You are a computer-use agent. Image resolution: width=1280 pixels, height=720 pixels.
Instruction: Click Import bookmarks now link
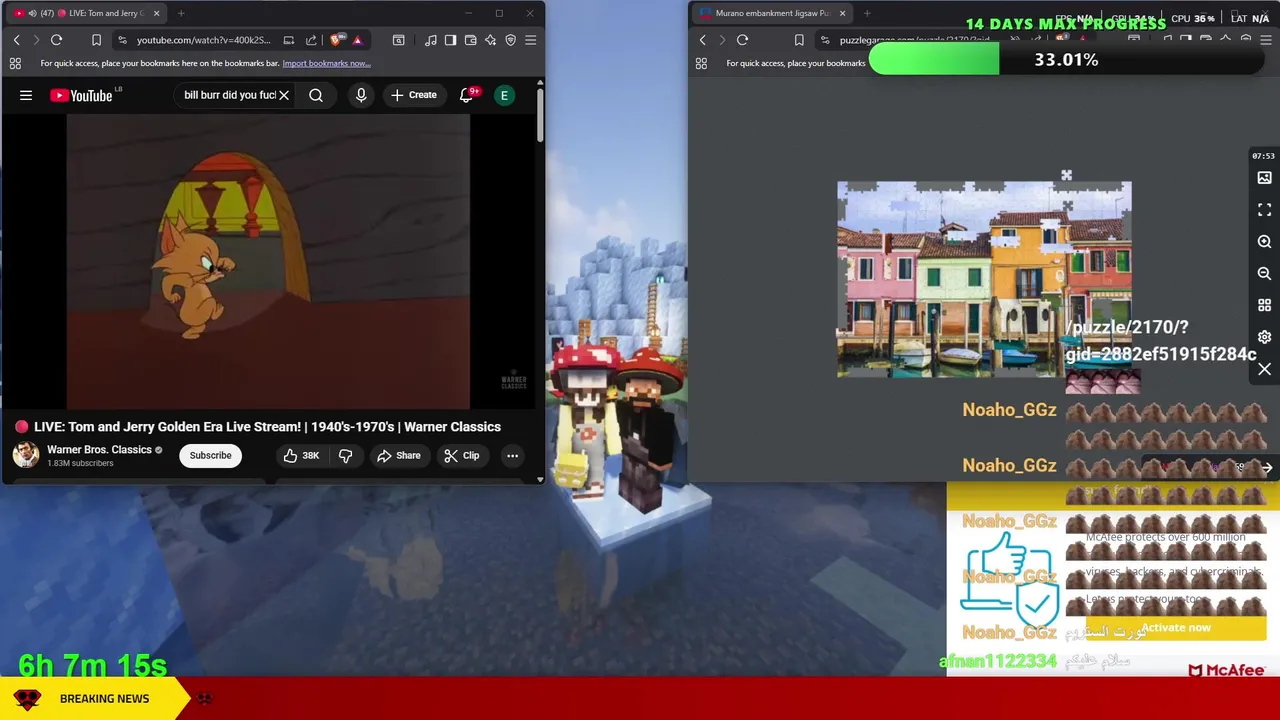tap(326, 63)
